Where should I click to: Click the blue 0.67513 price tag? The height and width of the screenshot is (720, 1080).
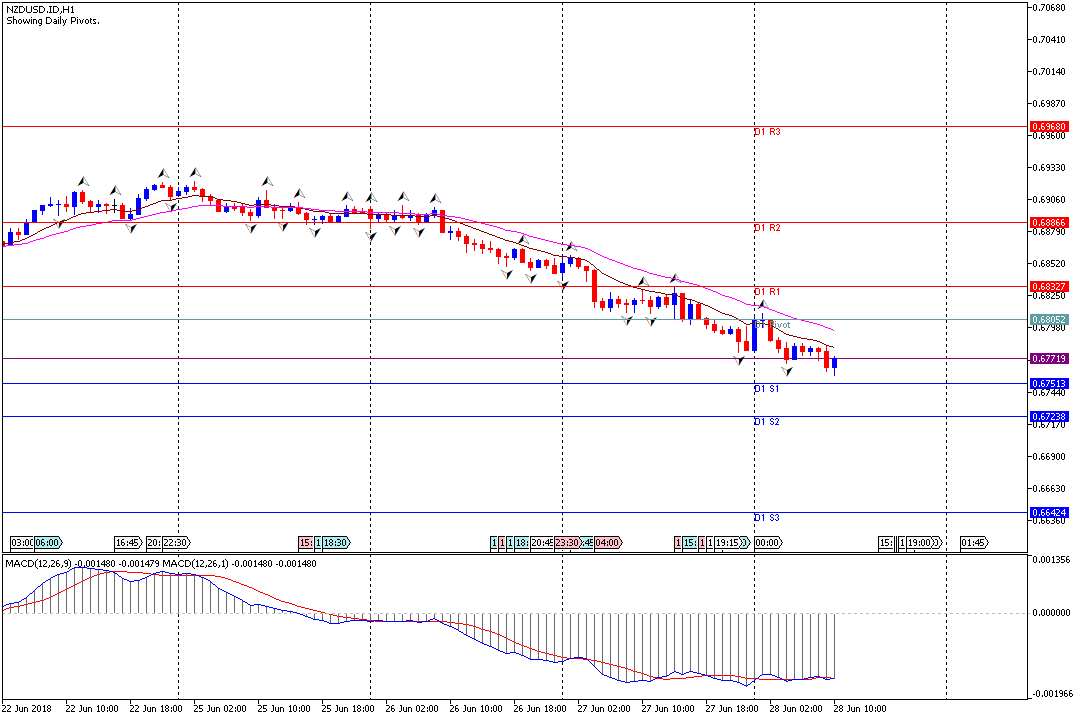pyautogui.click(x=1049, y=383)
